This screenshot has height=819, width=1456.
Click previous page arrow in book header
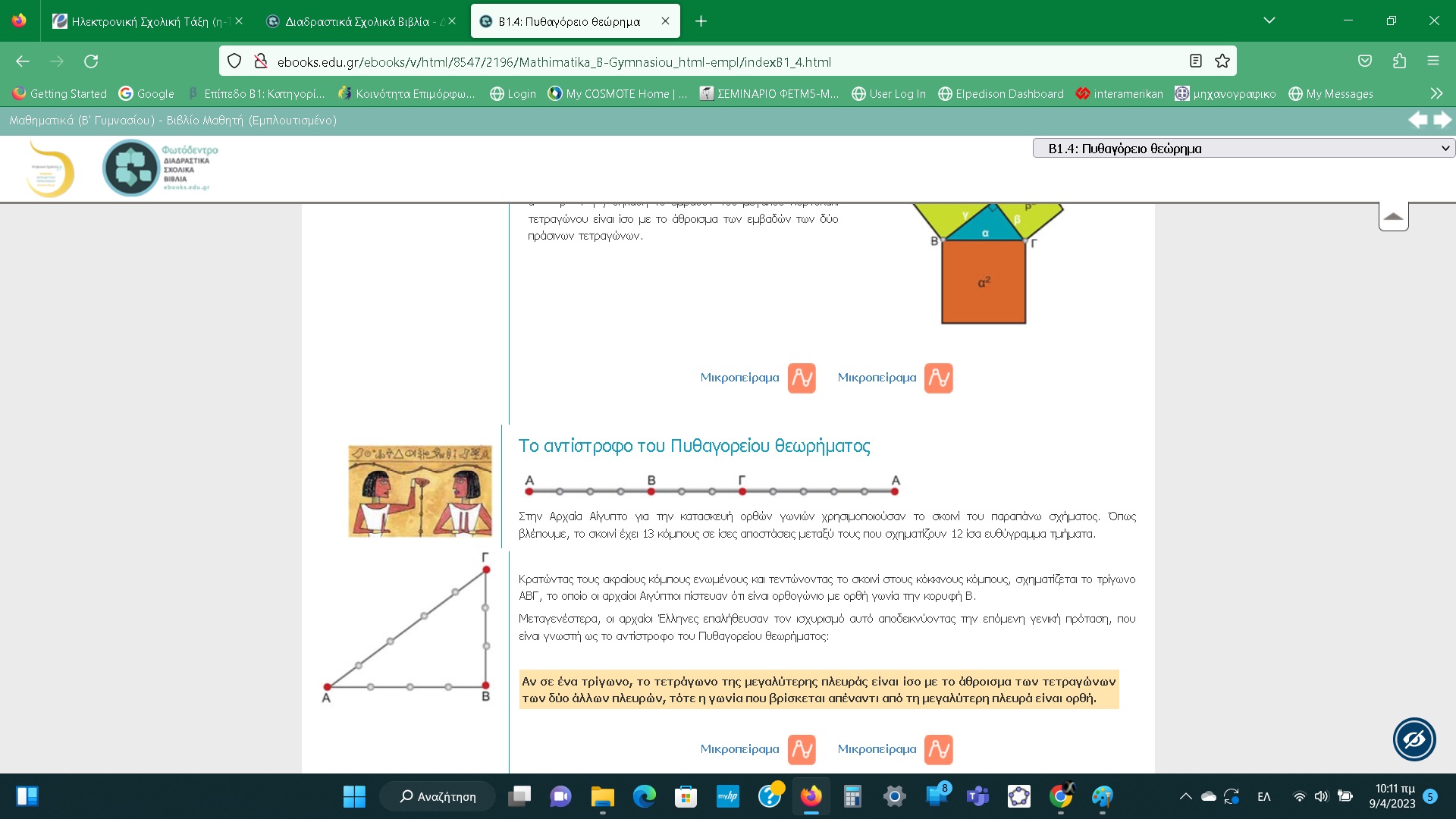1417,120
